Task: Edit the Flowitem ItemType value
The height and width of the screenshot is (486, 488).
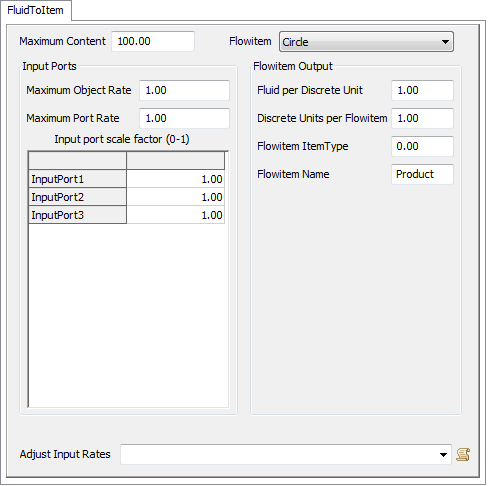Action: click(x=422, y=146)
